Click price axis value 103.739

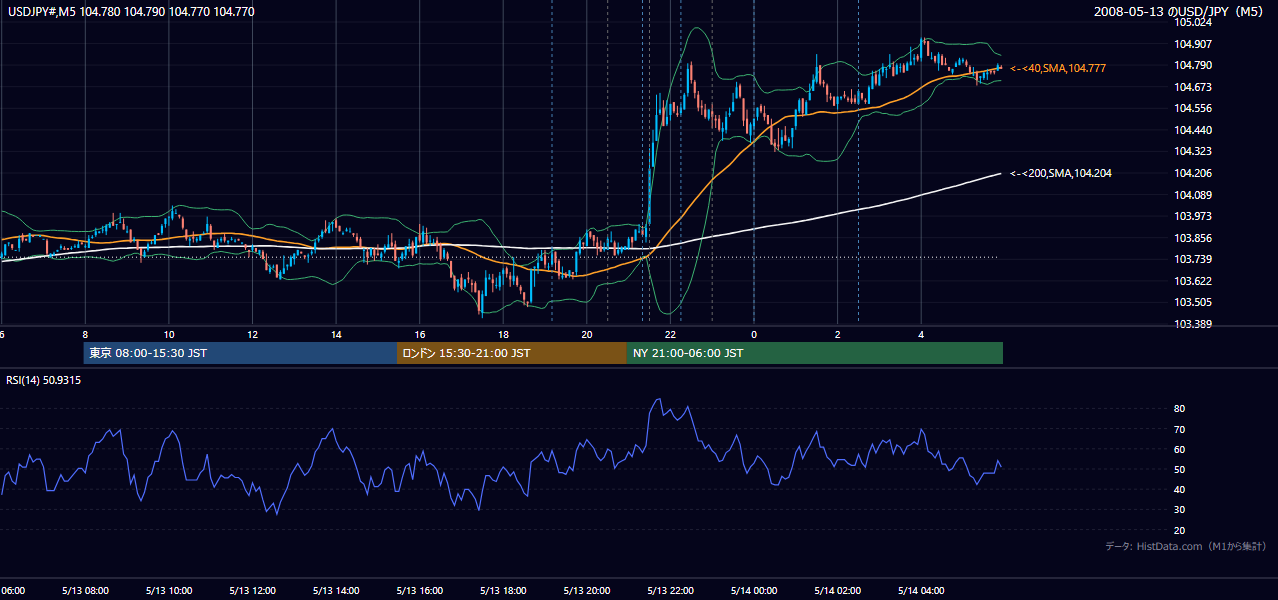1193,259
